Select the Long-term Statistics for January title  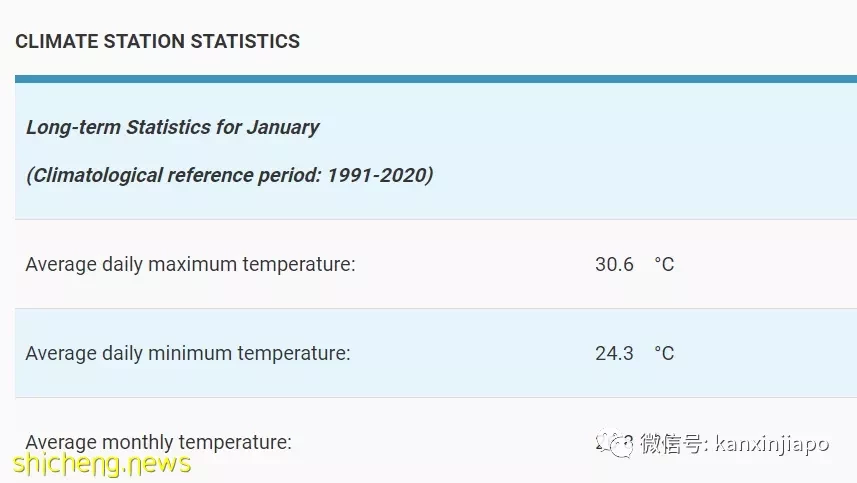(173, 127)
